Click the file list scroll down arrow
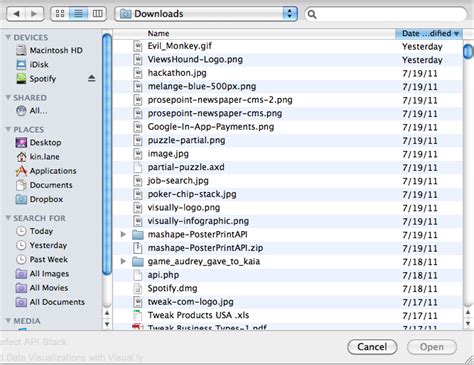The image size is (474, 365). pyautogui.click(x=468, y=324)
